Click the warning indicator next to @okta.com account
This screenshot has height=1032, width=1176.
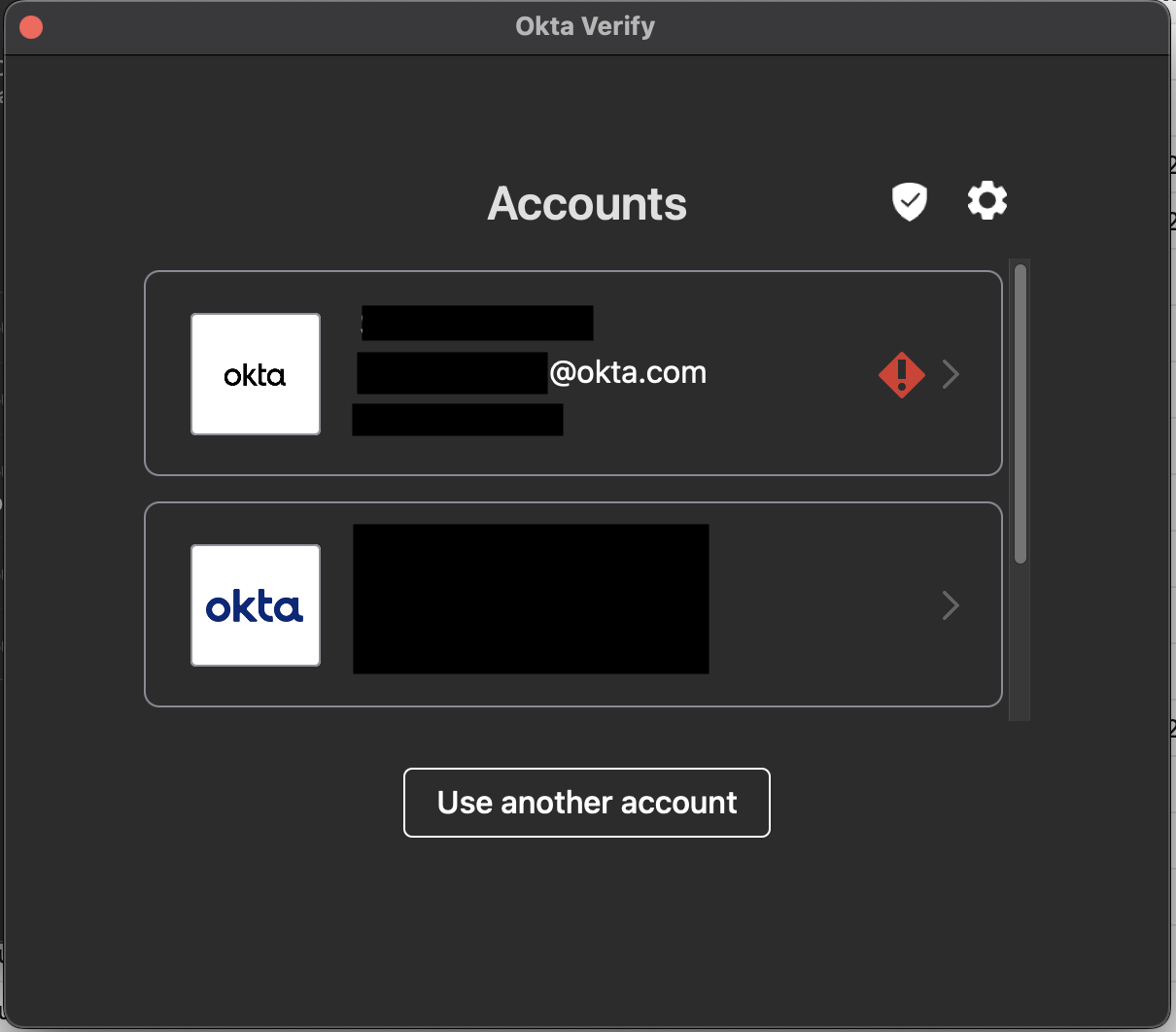[x=901, y=374]
